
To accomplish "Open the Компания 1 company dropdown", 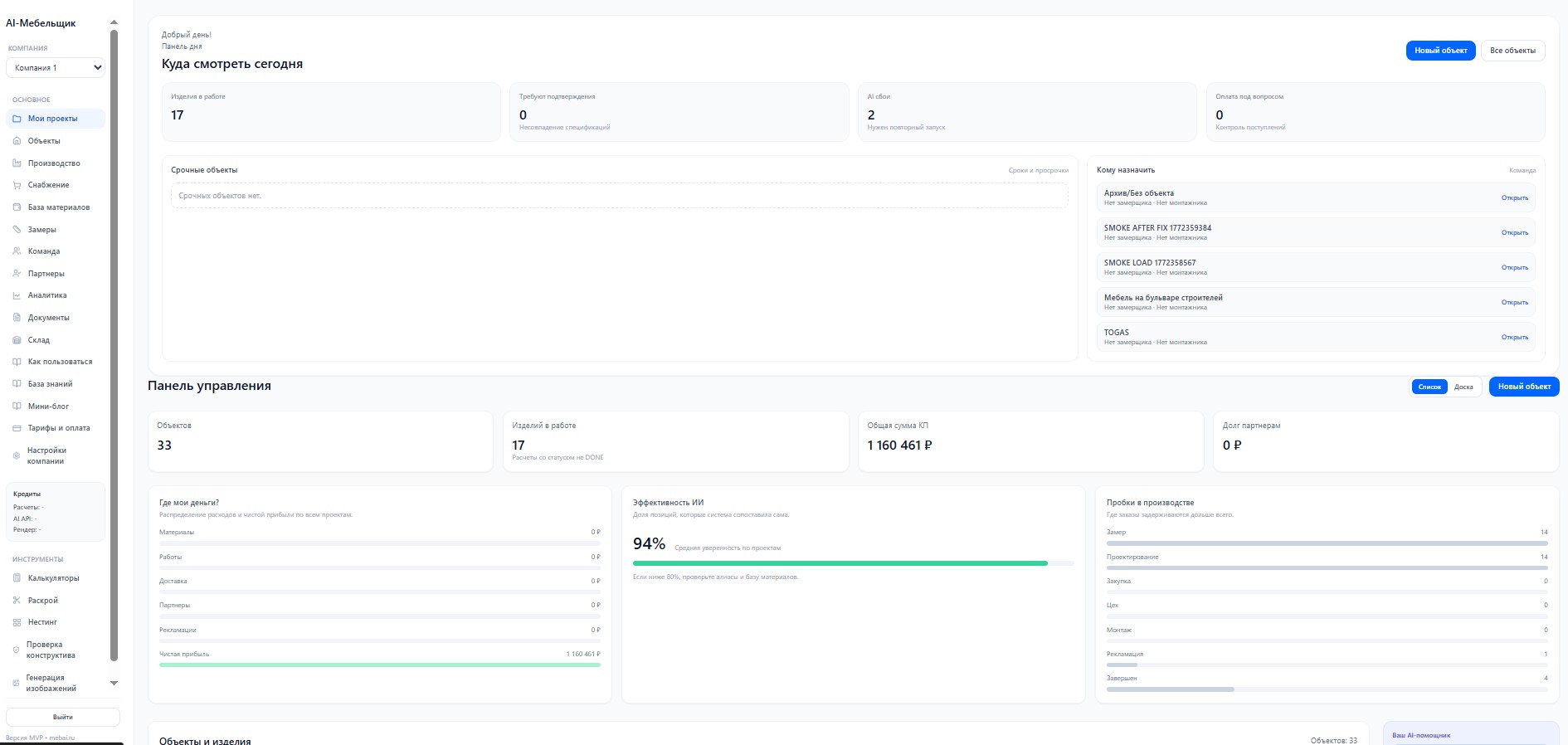I will [56, 68].
